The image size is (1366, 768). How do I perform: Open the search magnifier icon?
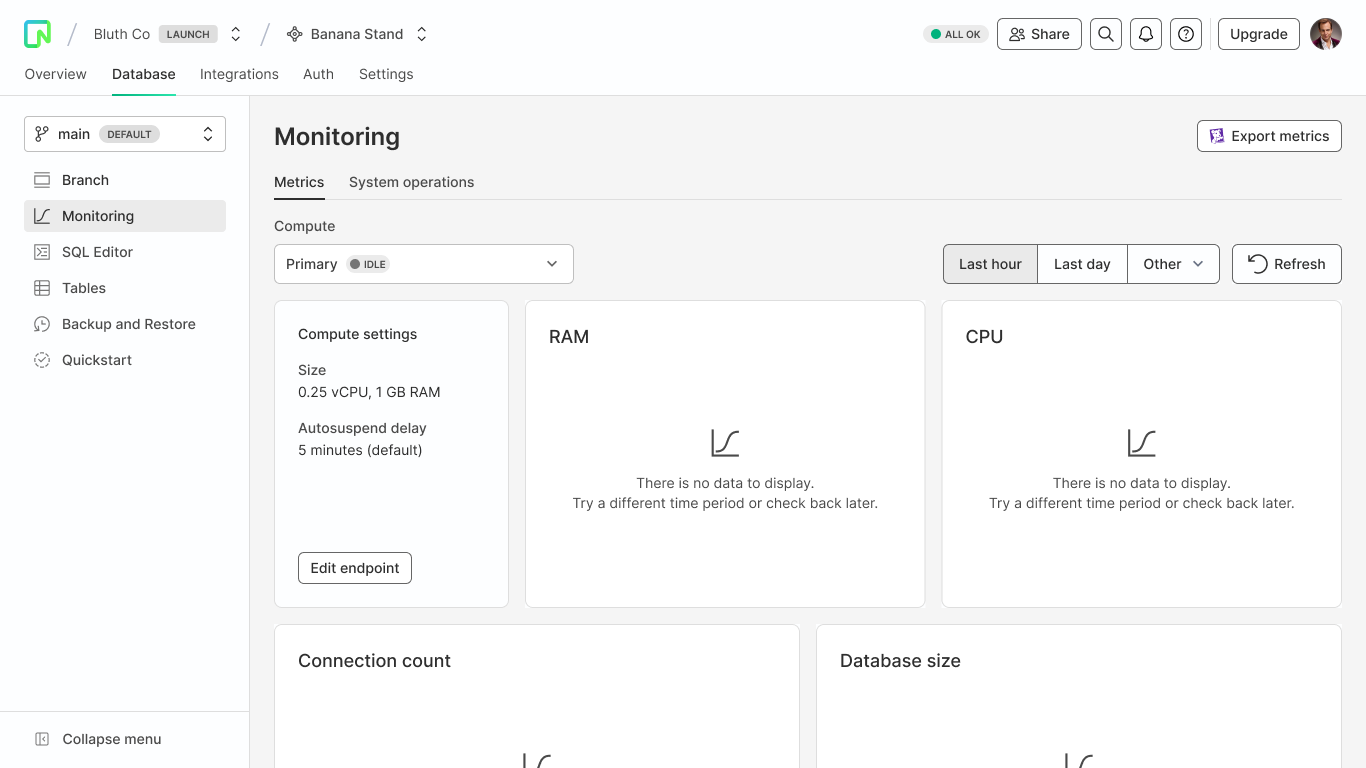pos(1105,34)
